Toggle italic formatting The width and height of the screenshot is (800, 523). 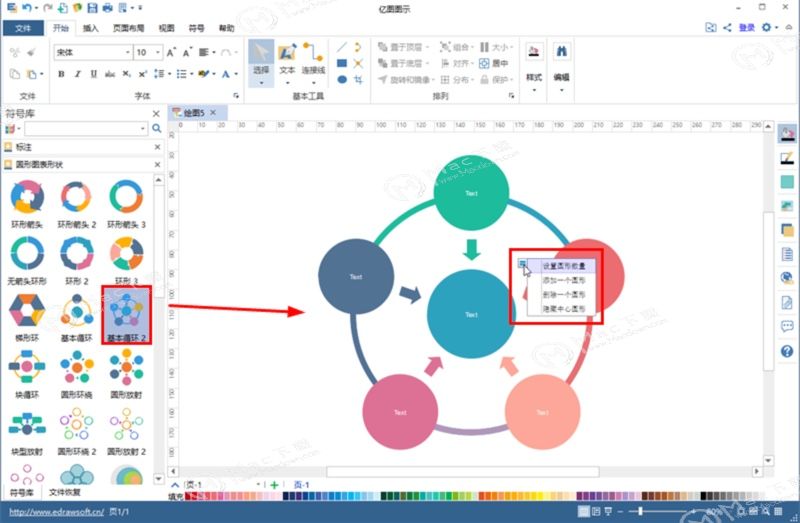[x=78, y=74]
